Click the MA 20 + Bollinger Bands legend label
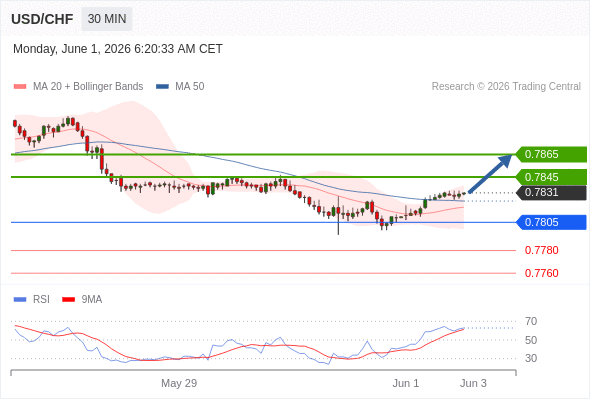The height and width of the screenshot is (400, 590). [x=88, y=87]
